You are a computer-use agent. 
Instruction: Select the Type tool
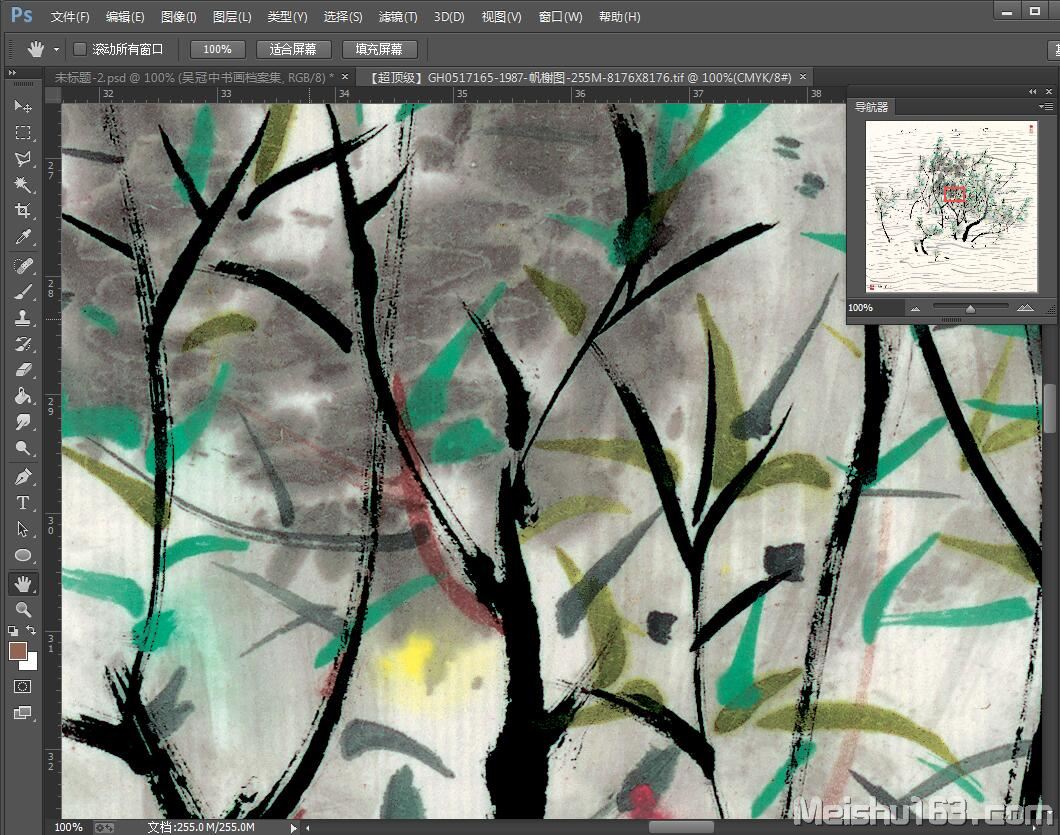click(x=23, y=503)
